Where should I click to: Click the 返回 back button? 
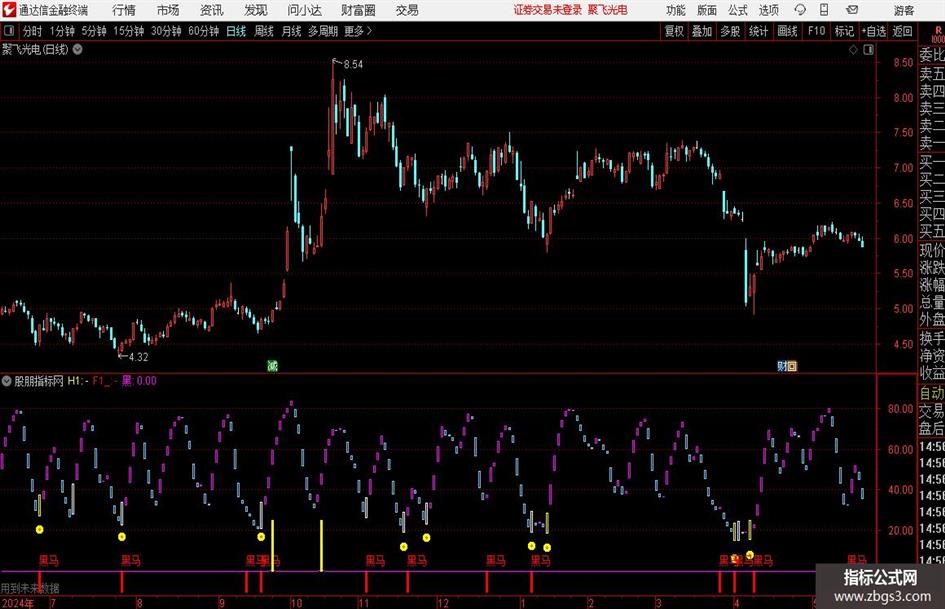(x=902, y=31)
